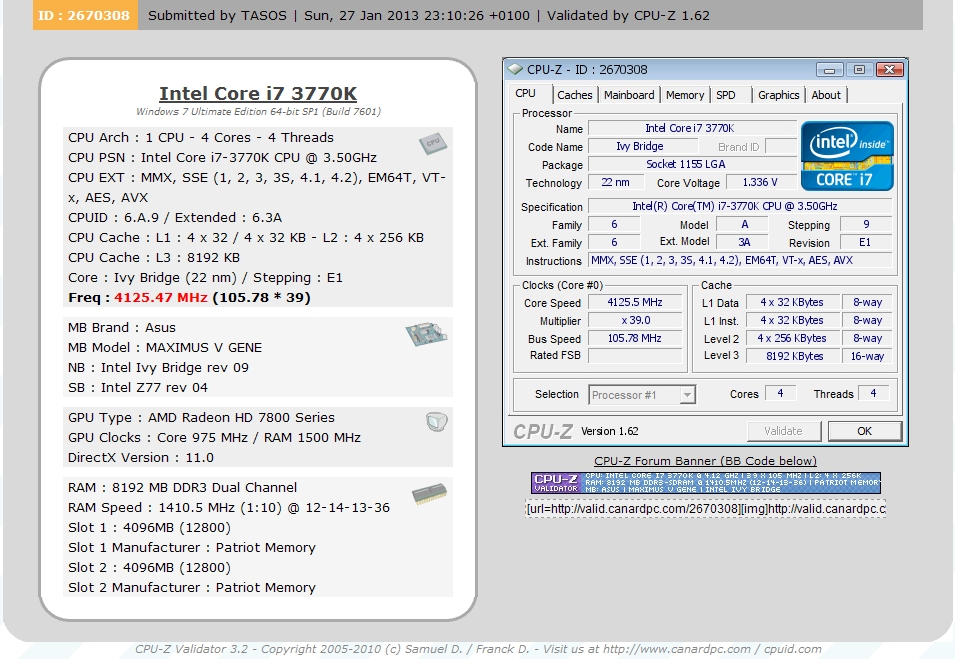Click the ID : 2670308 orange badge

(x=85, y=15)
